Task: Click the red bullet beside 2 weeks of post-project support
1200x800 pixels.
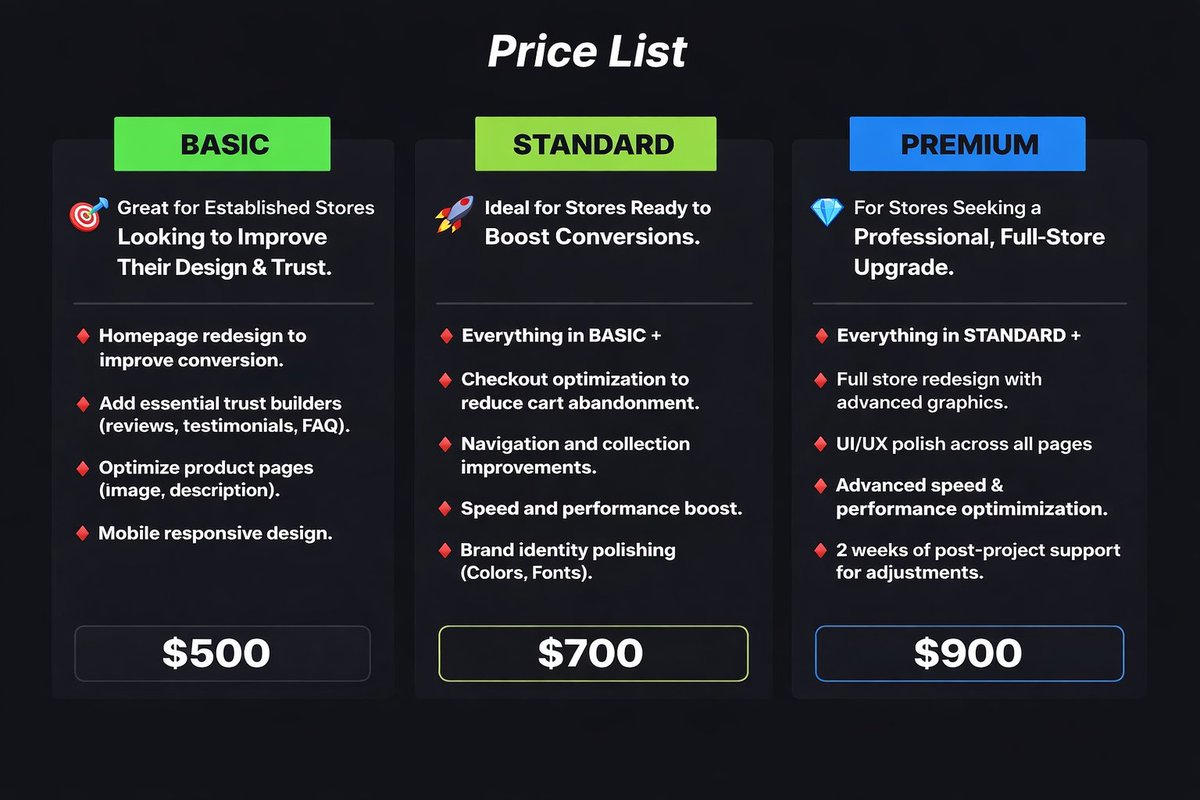Action: pyautogui.click(x=820, y=550)
